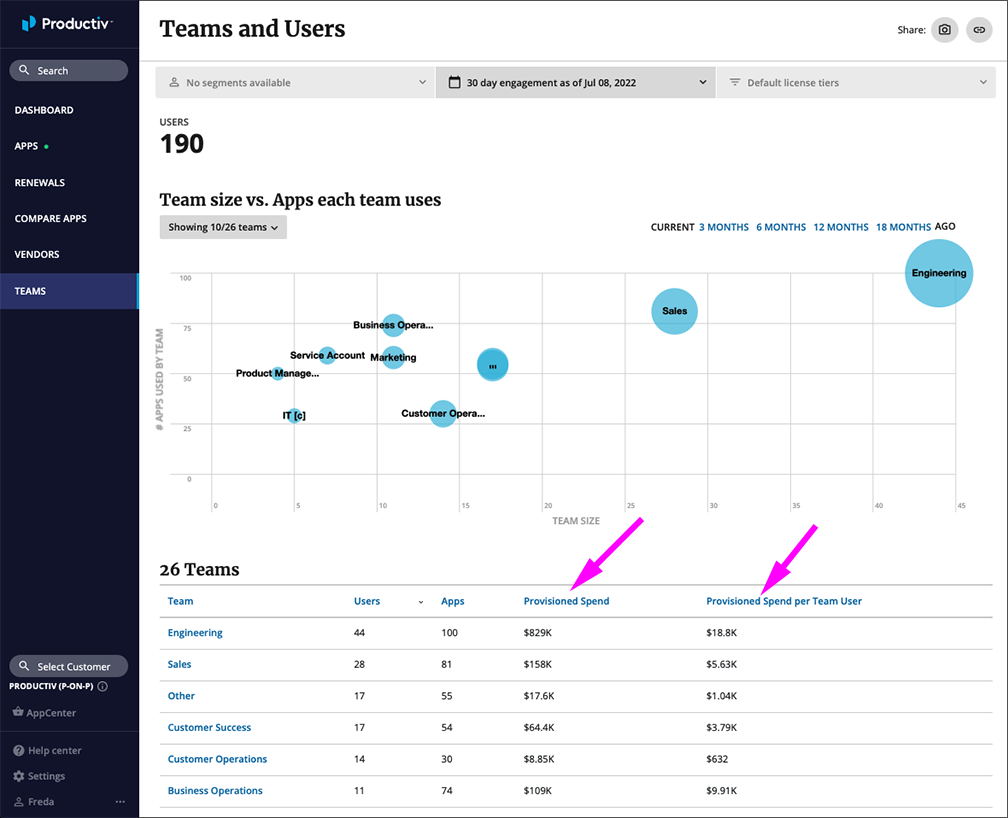Select the 3 MONTHS ago view
Screen dimensions: 1008x818
click(723, 227)
